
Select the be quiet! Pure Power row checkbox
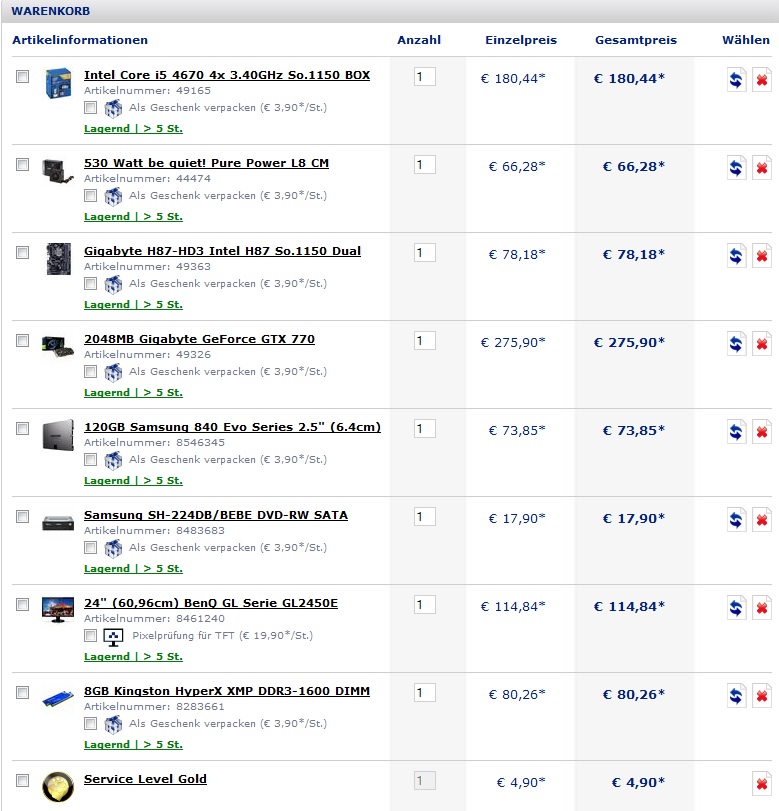point(22,164)
